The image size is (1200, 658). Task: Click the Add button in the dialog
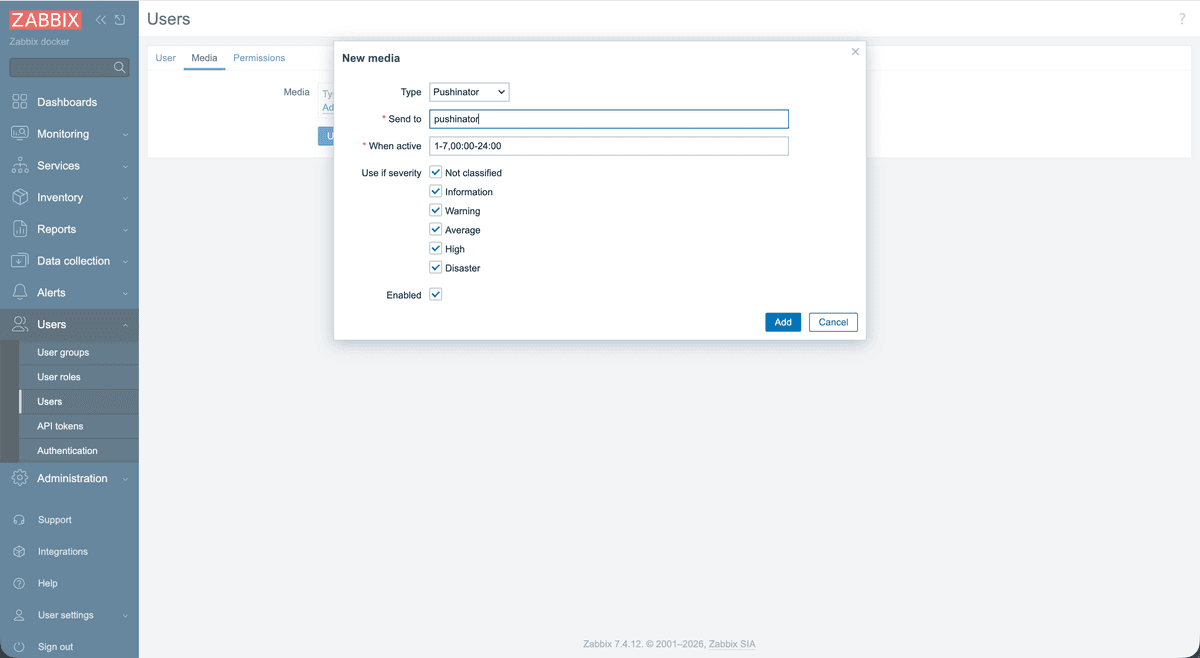(783, 322)
